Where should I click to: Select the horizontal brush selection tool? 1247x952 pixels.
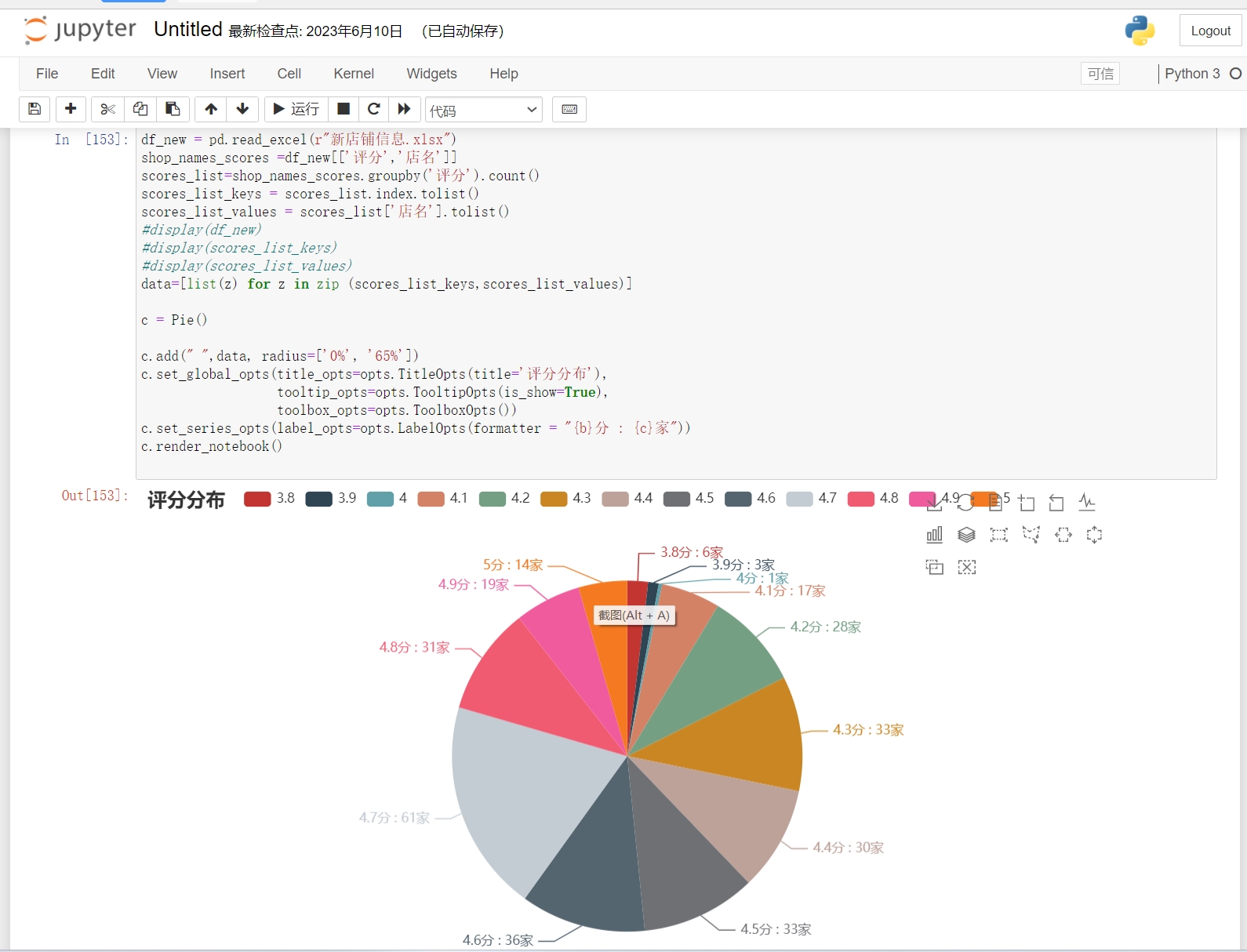(x=1063, y=535)
